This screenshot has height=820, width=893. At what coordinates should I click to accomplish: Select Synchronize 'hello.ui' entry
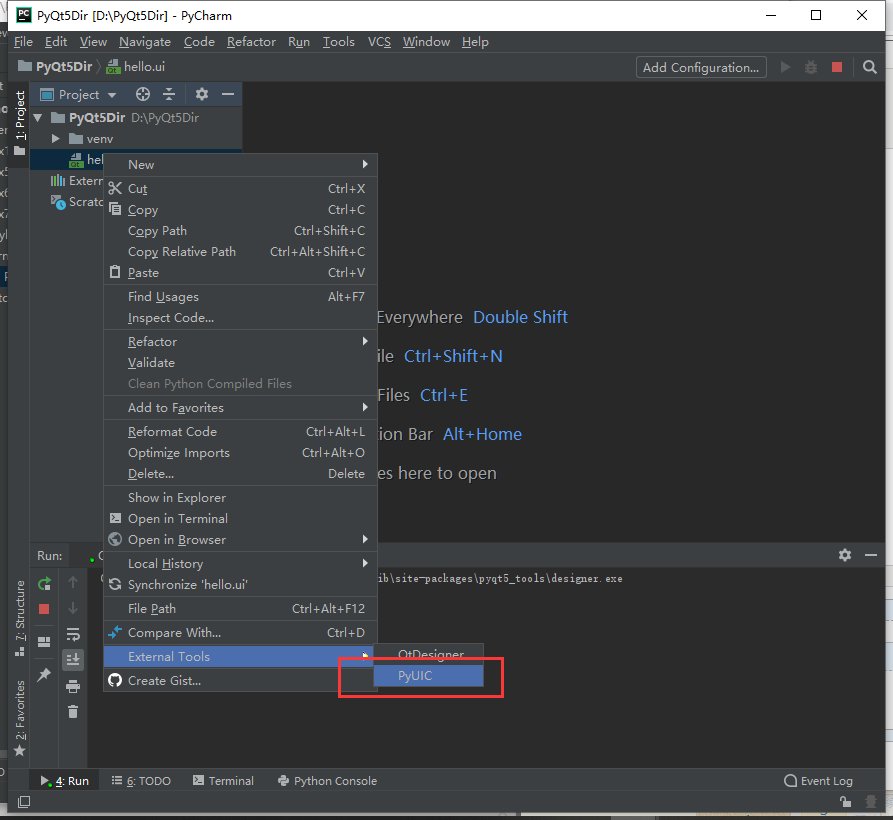point(240,585)
